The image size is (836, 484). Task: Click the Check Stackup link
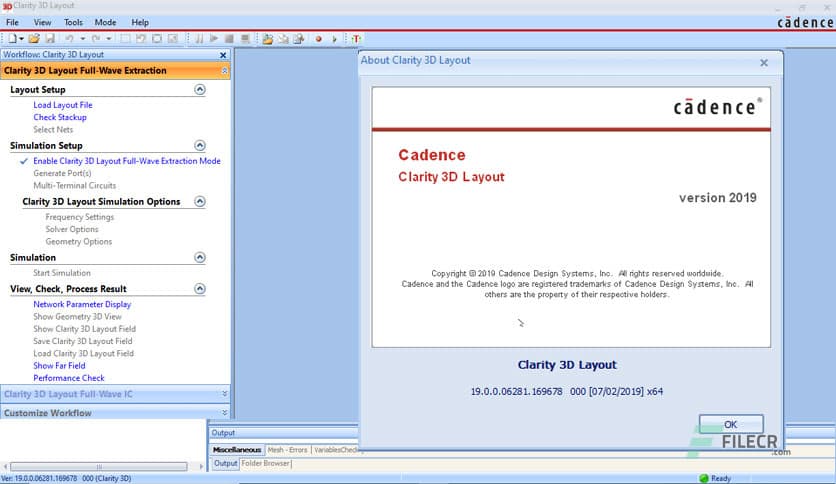point(60,117)
